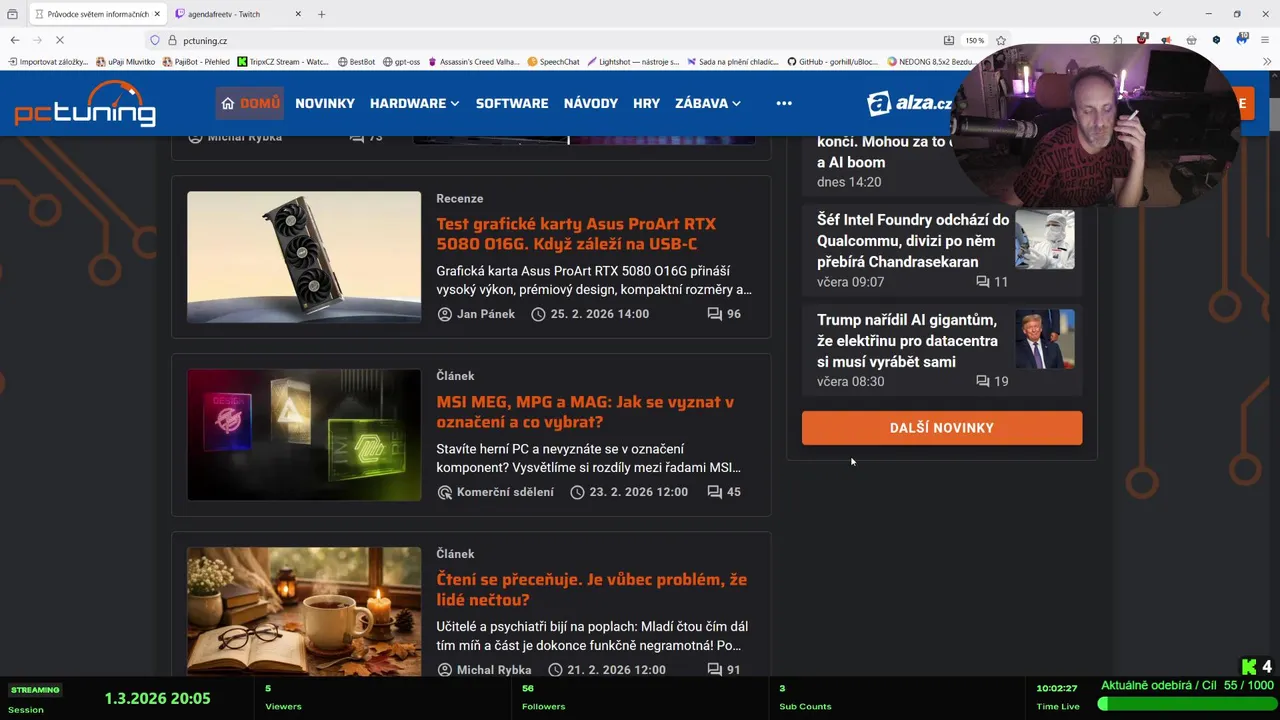Open the three-dots more menu

pos(784,103)
